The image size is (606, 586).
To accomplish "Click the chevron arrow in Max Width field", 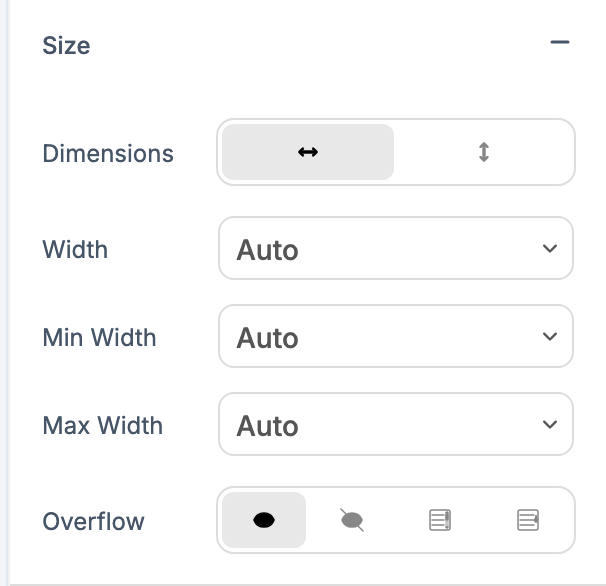I will [x=549, y=425].
